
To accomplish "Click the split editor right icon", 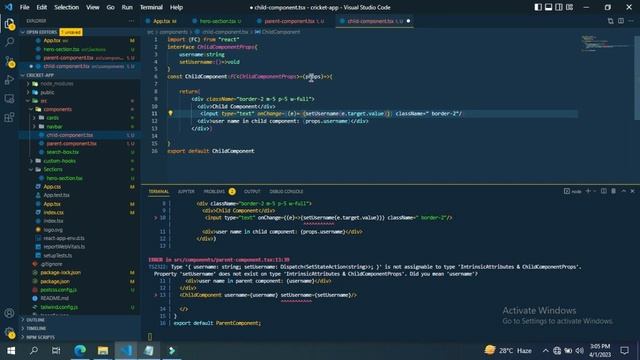I will [x=621, y=21].
